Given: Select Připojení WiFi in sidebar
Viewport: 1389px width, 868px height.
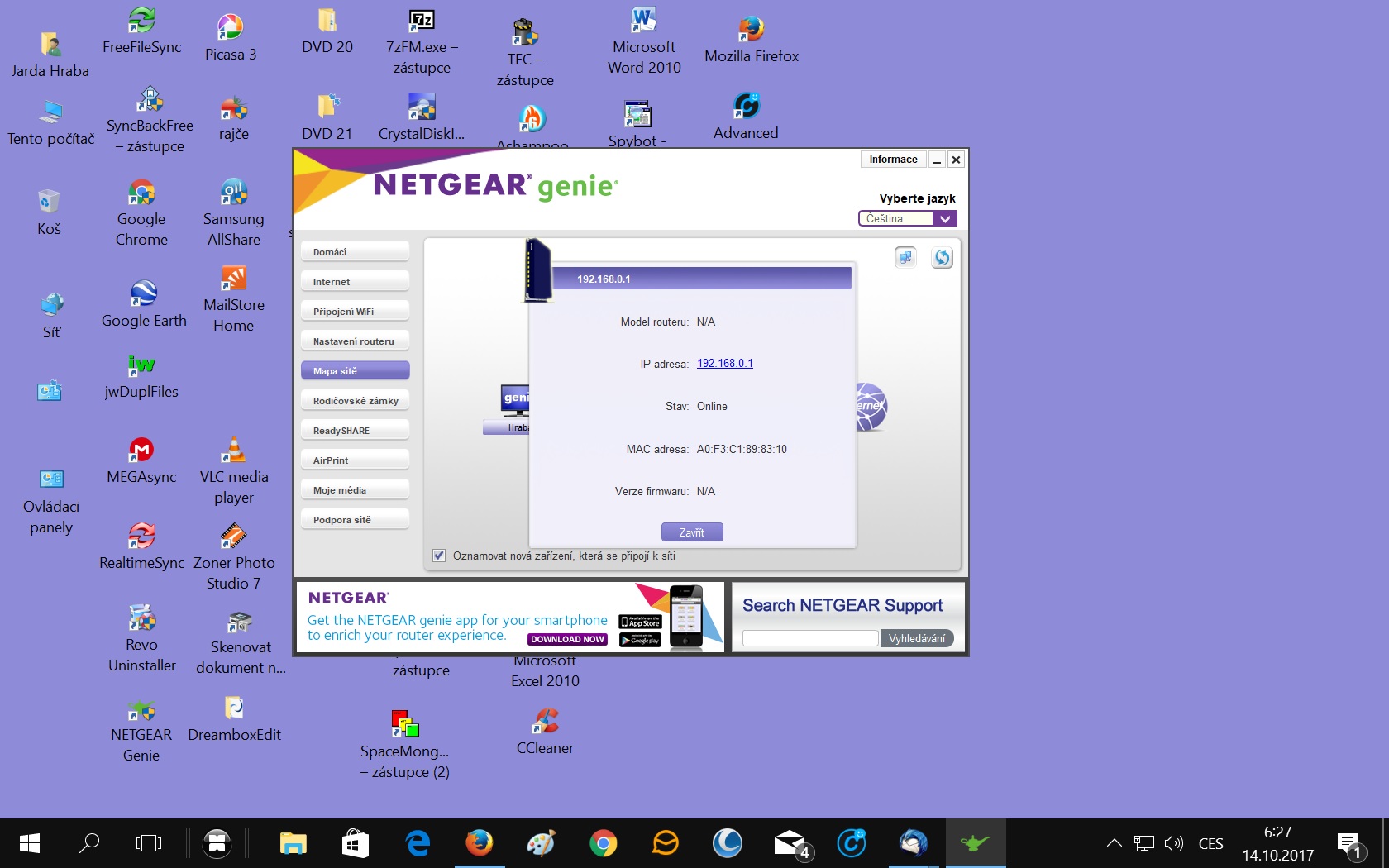Looking at the screenshot, I should point(356,312).
